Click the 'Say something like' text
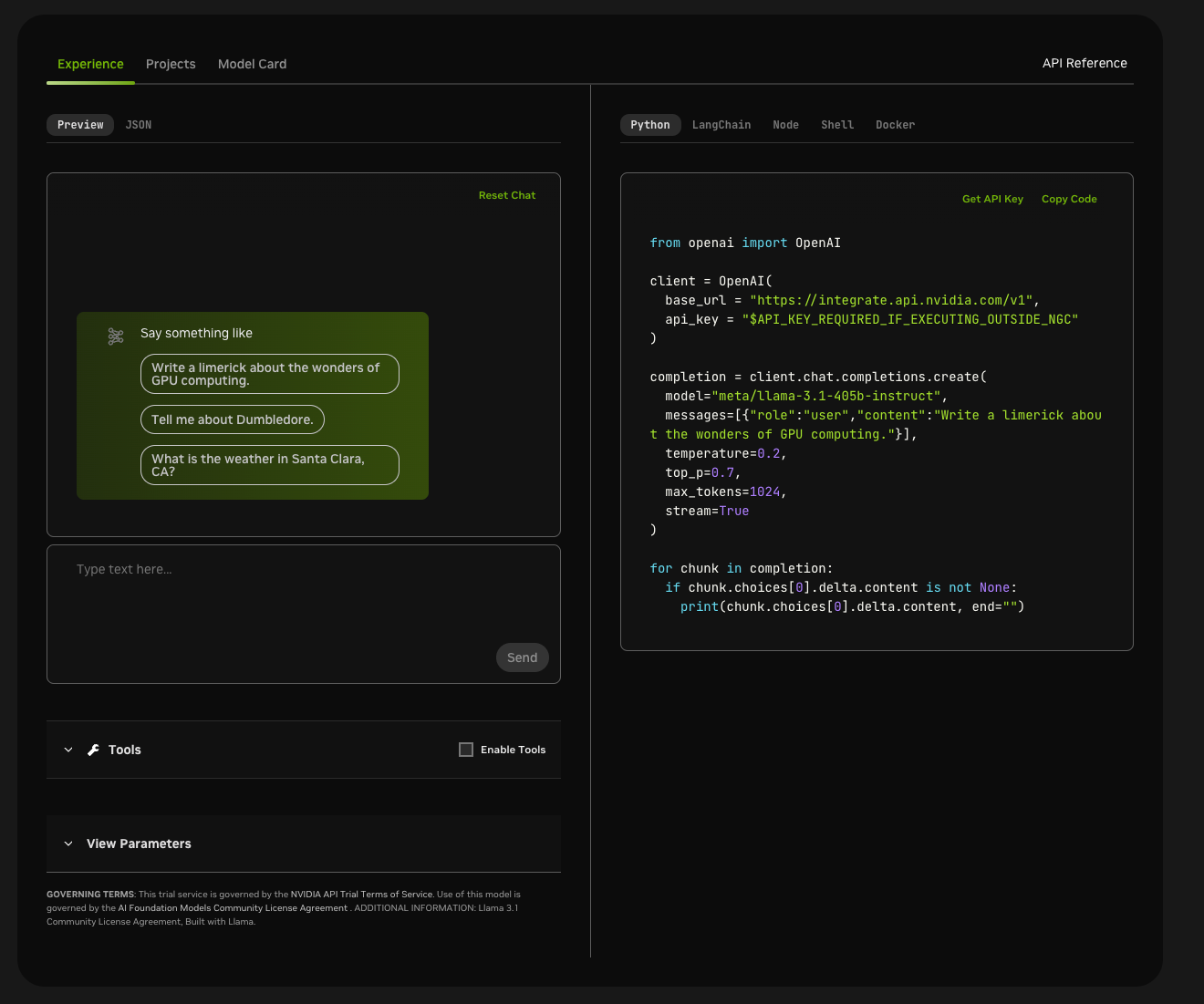The image size is (1204, 1004). tap(196, 333)
